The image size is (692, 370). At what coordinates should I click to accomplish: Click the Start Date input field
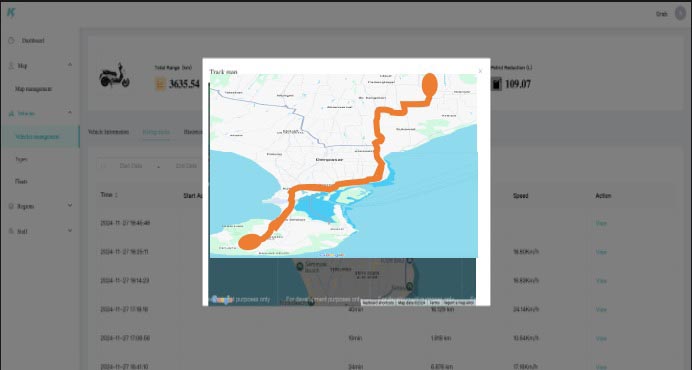[131, 166]
